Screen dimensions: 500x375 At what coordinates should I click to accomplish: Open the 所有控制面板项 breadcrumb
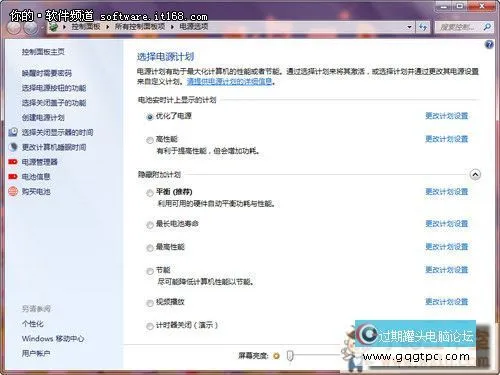[x=140, y=26]
